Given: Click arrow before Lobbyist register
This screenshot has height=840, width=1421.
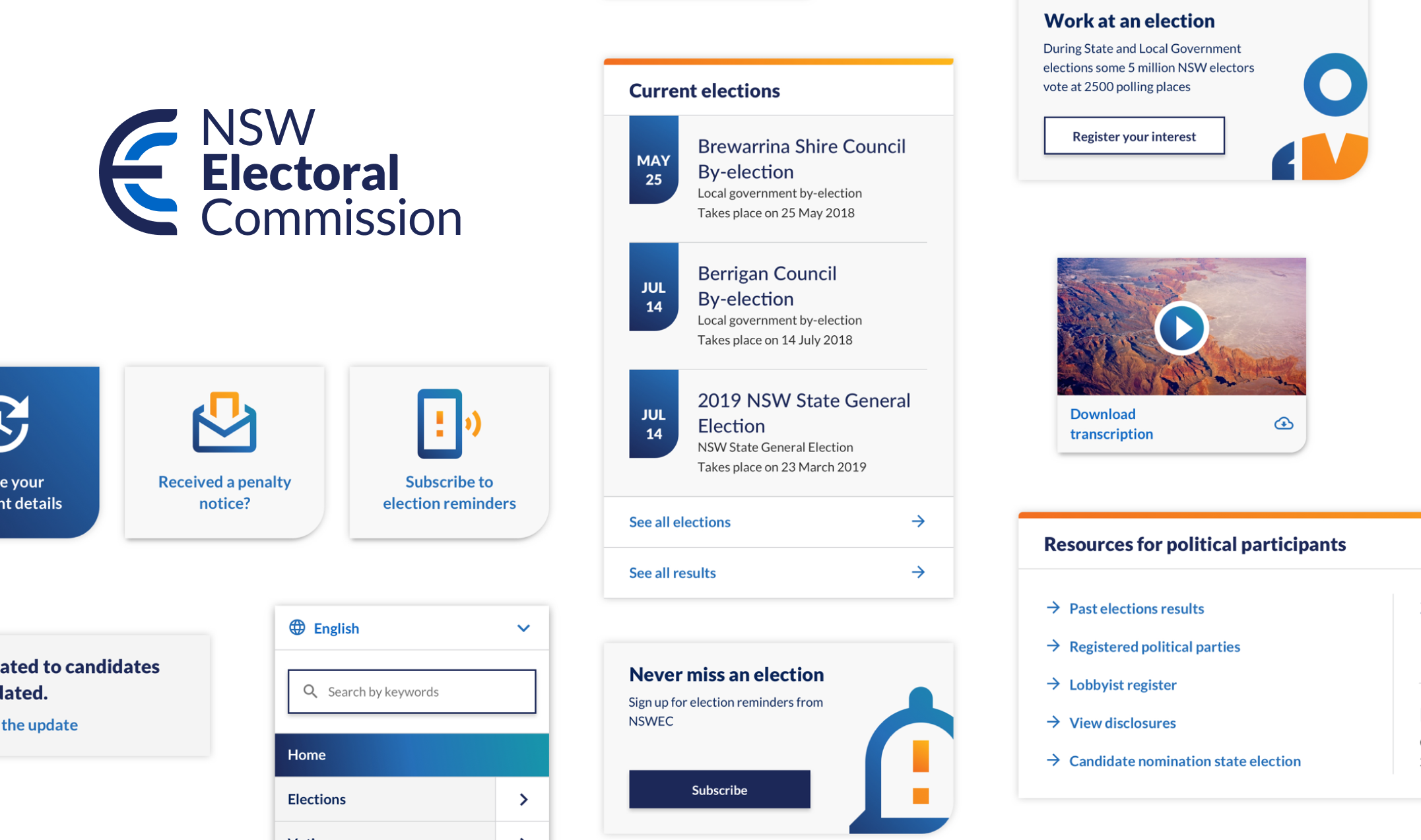Looking at the screenshot, I should point(1053,684).
